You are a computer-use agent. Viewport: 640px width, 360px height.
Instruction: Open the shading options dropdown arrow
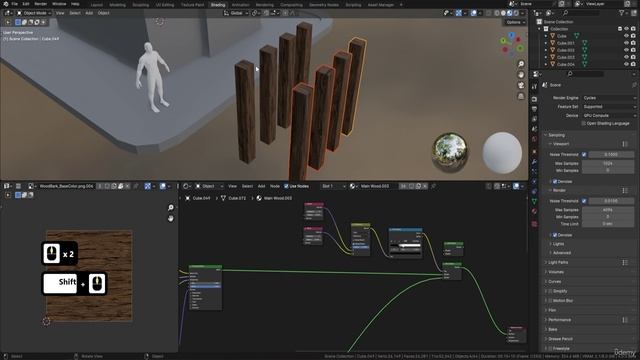(x=522, y=13)
